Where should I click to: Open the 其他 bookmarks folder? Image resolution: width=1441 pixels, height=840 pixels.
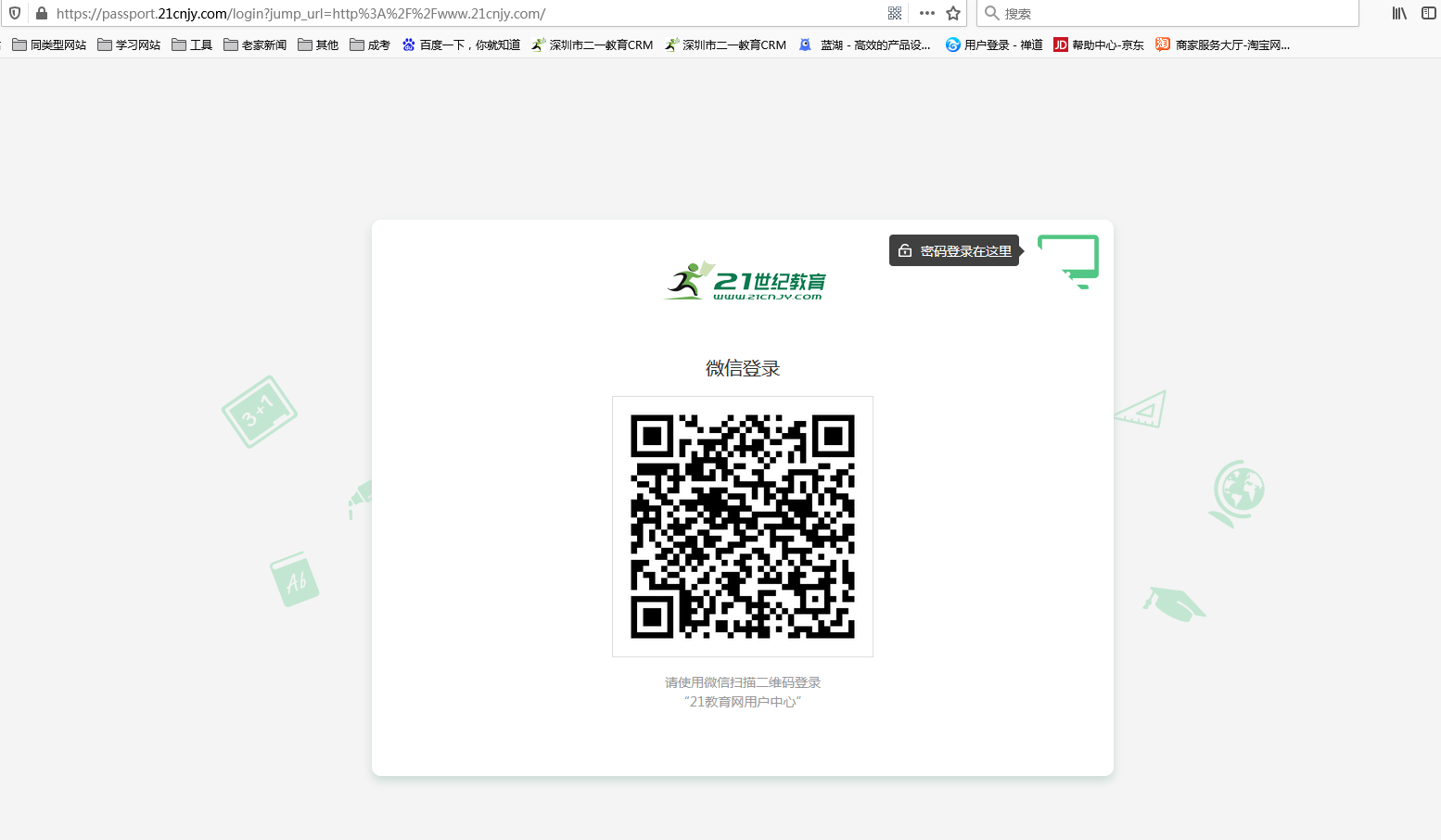[318, 45]
